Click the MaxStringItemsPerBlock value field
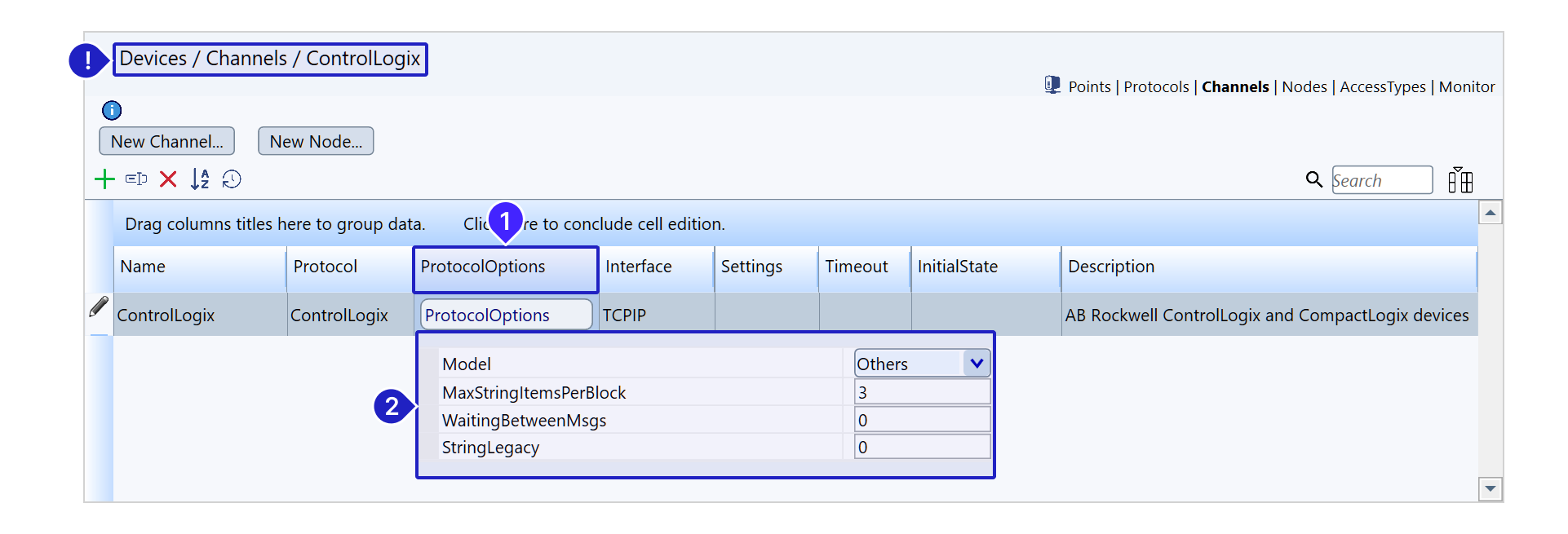The image size is (1568, 534). (x=921, y=392)
